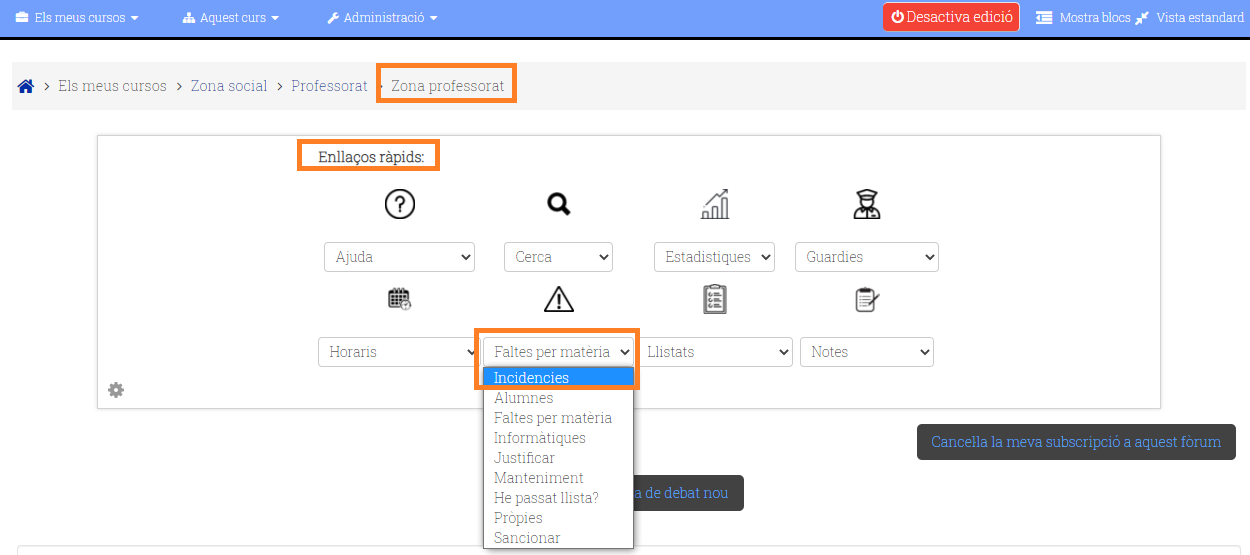This screenshot has height=555, width=1250.
Task: Open the Administració menu
Action: point(382,17)
